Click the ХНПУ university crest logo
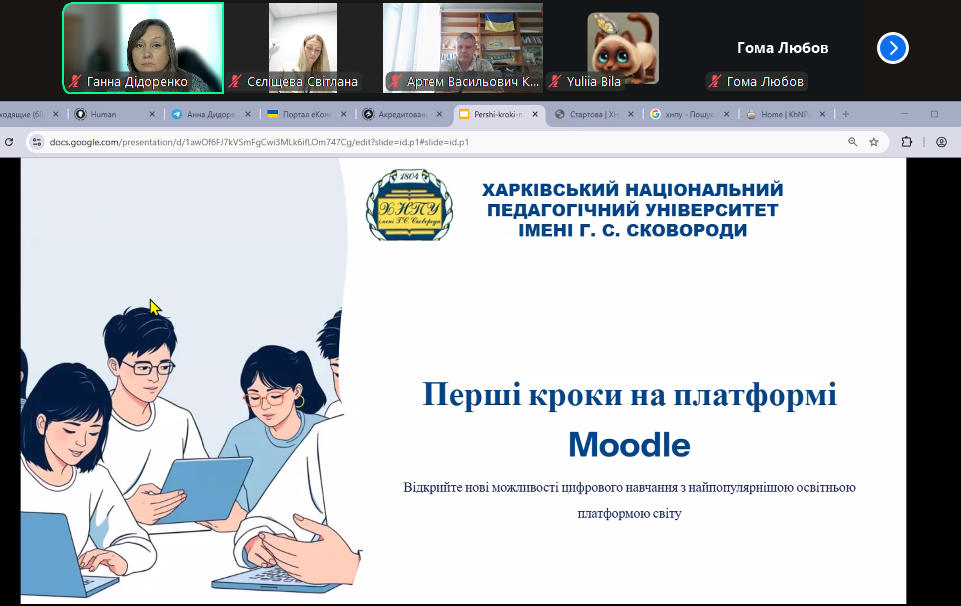961x606 pixels. (409, 205)
